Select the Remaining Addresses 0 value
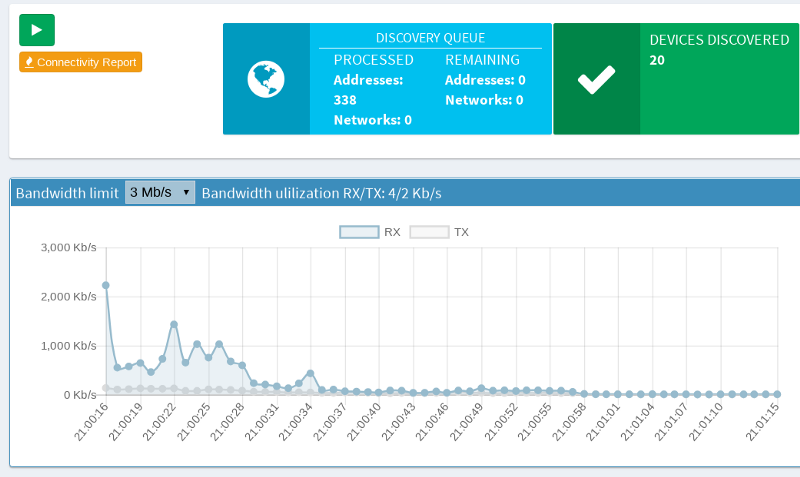 485,80
